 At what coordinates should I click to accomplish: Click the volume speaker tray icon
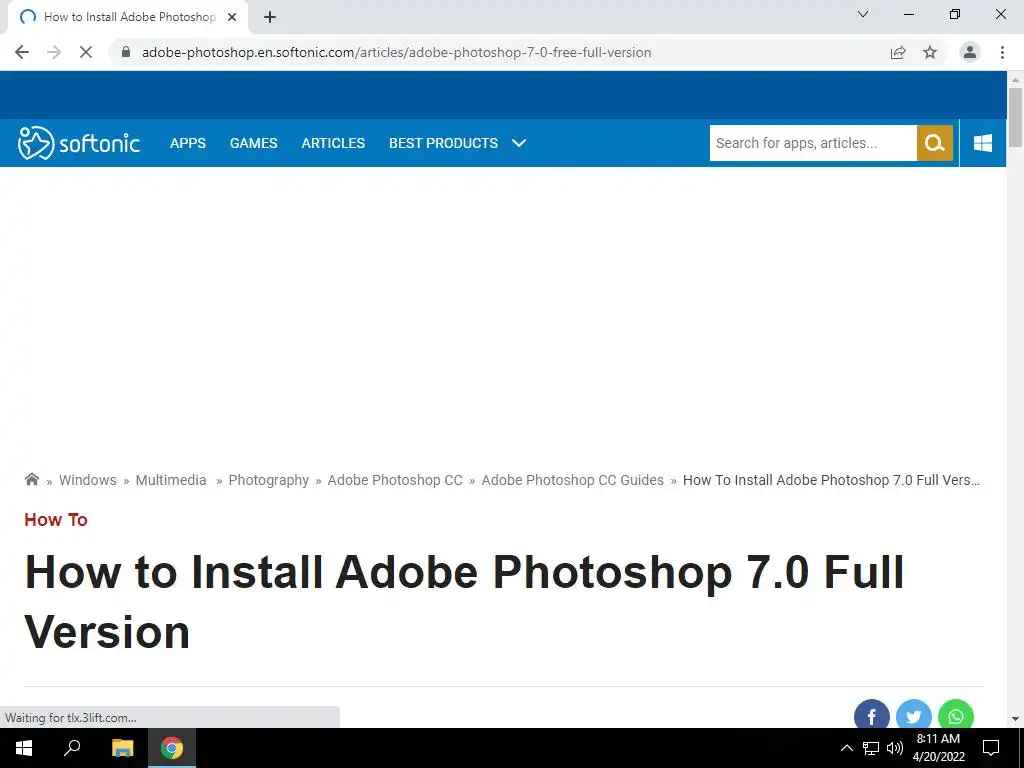[x=895, y=748]
